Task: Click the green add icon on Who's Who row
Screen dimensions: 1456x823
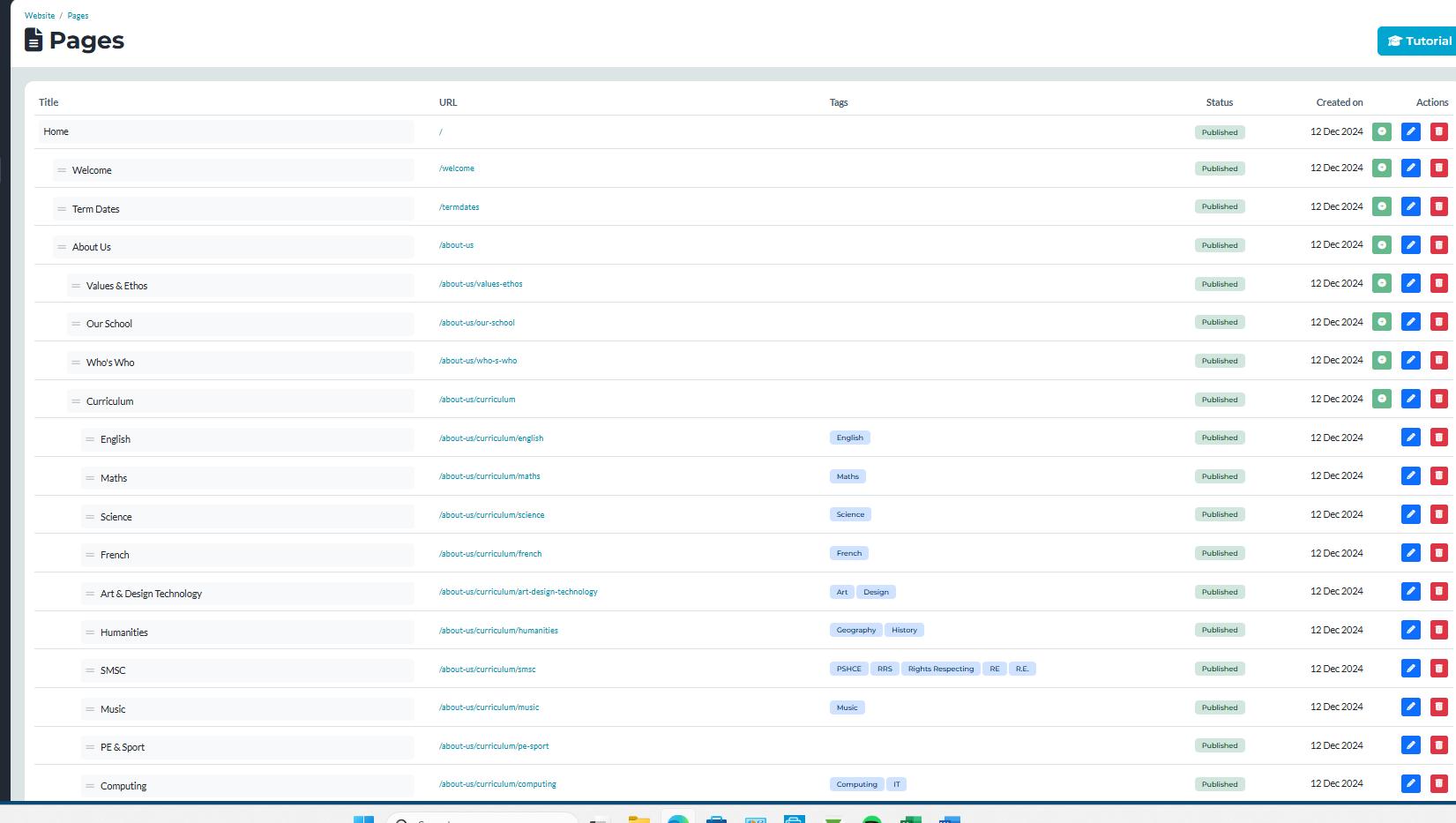Action: pyautogui.click(x=1382, y=360)
